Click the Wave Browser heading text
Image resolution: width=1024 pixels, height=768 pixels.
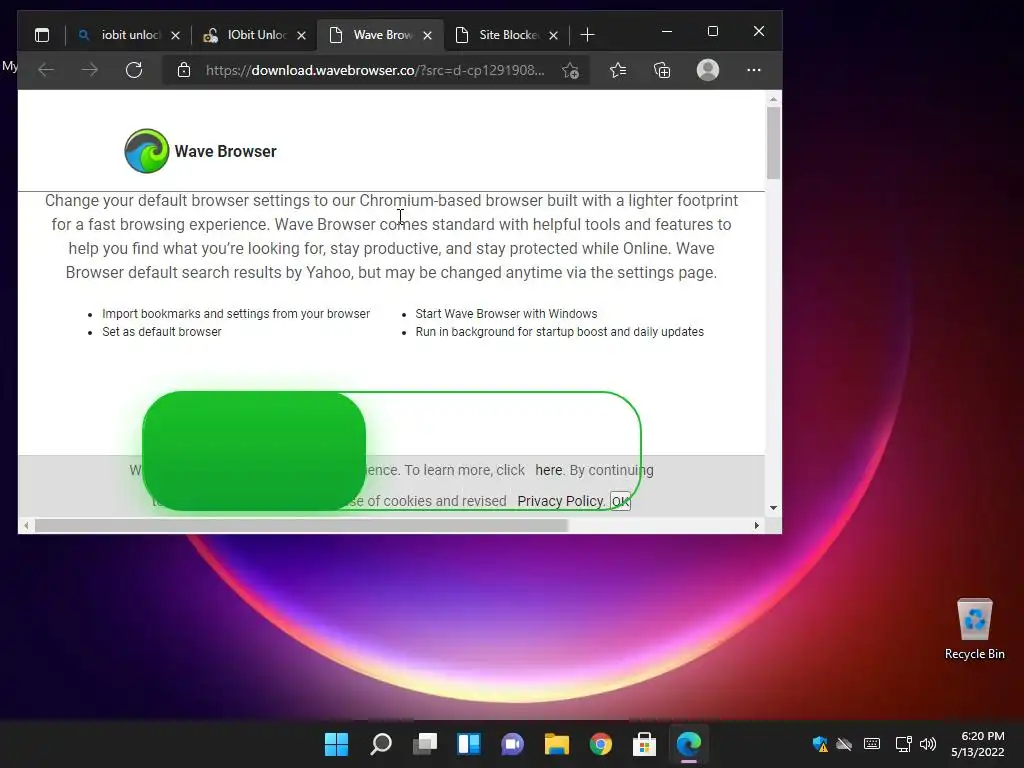click(225, 152)
